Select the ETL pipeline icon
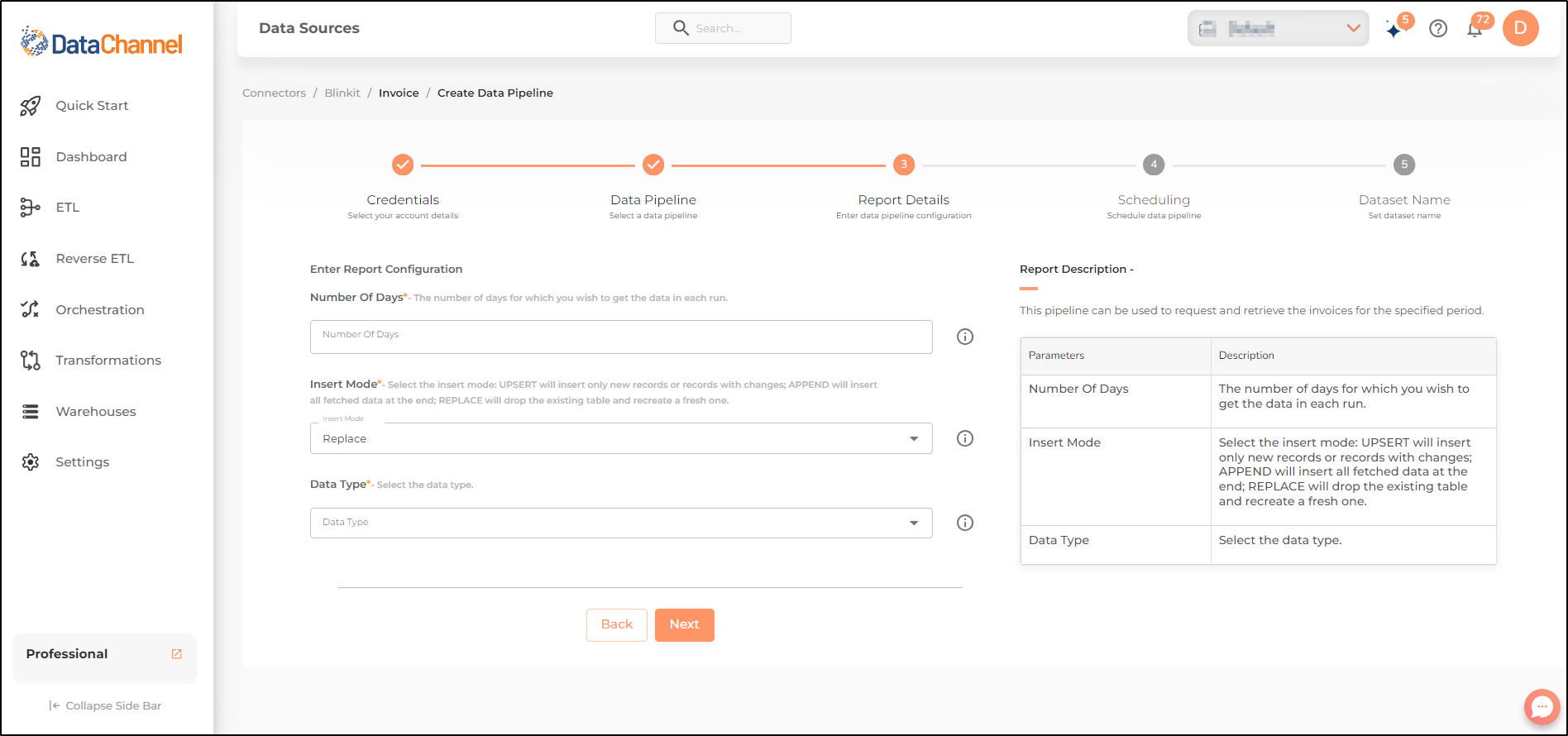This screenshot has height=736, width=1568. (31, 208)
